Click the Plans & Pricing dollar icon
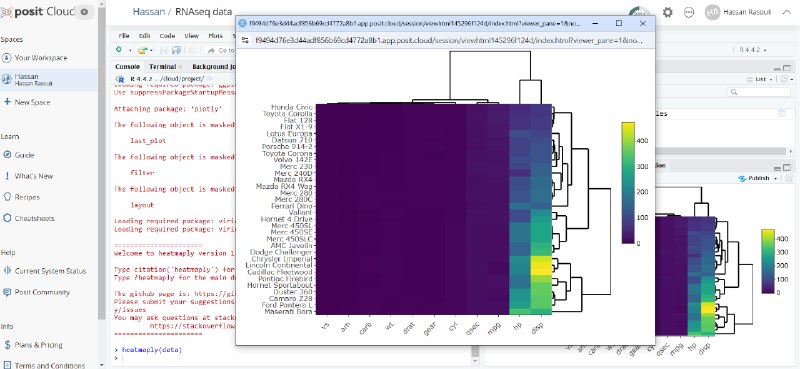 [7, 345]
